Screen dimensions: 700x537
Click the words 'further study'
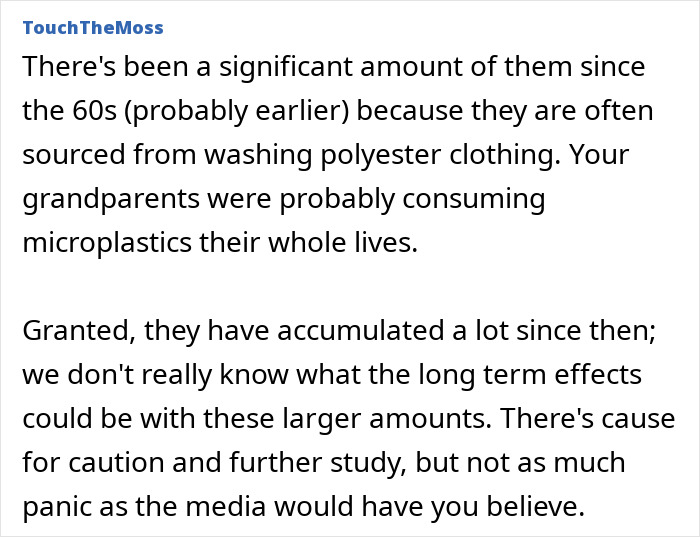click(328, 462)
